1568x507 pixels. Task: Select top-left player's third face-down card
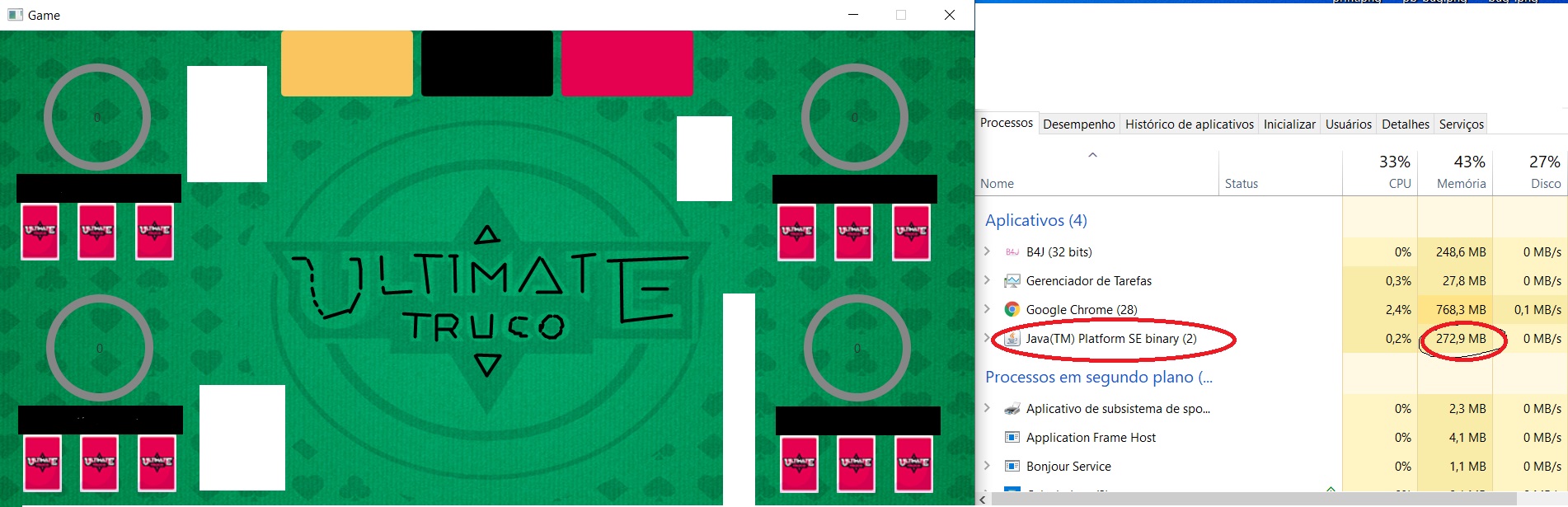(155, 232)
